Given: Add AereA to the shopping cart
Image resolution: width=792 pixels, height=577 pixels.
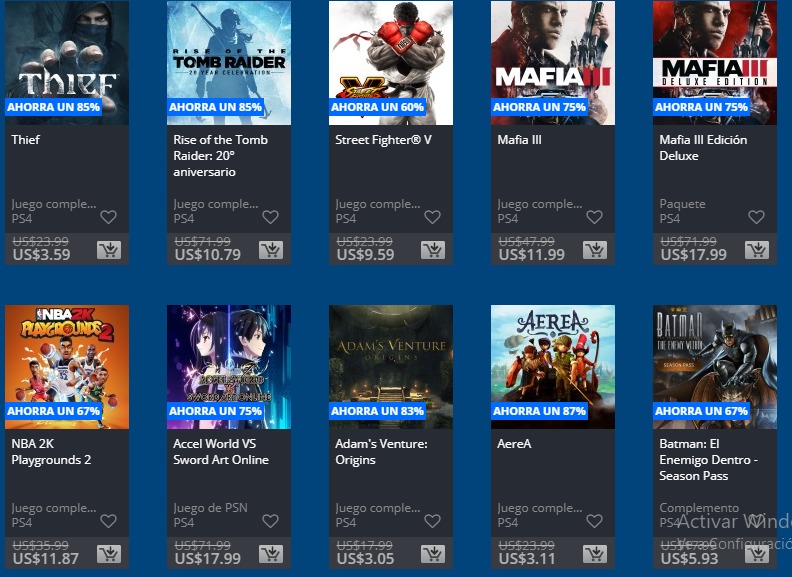Looking at the screenshot, I should pyautogui.click(x=594, y=554).
